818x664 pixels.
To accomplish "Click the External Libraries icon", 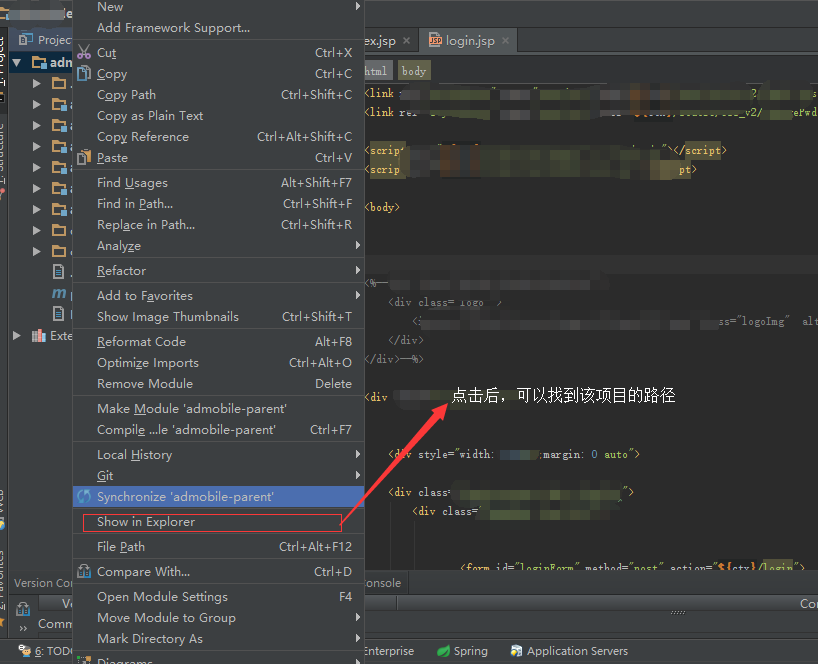I will coord(39,336).
